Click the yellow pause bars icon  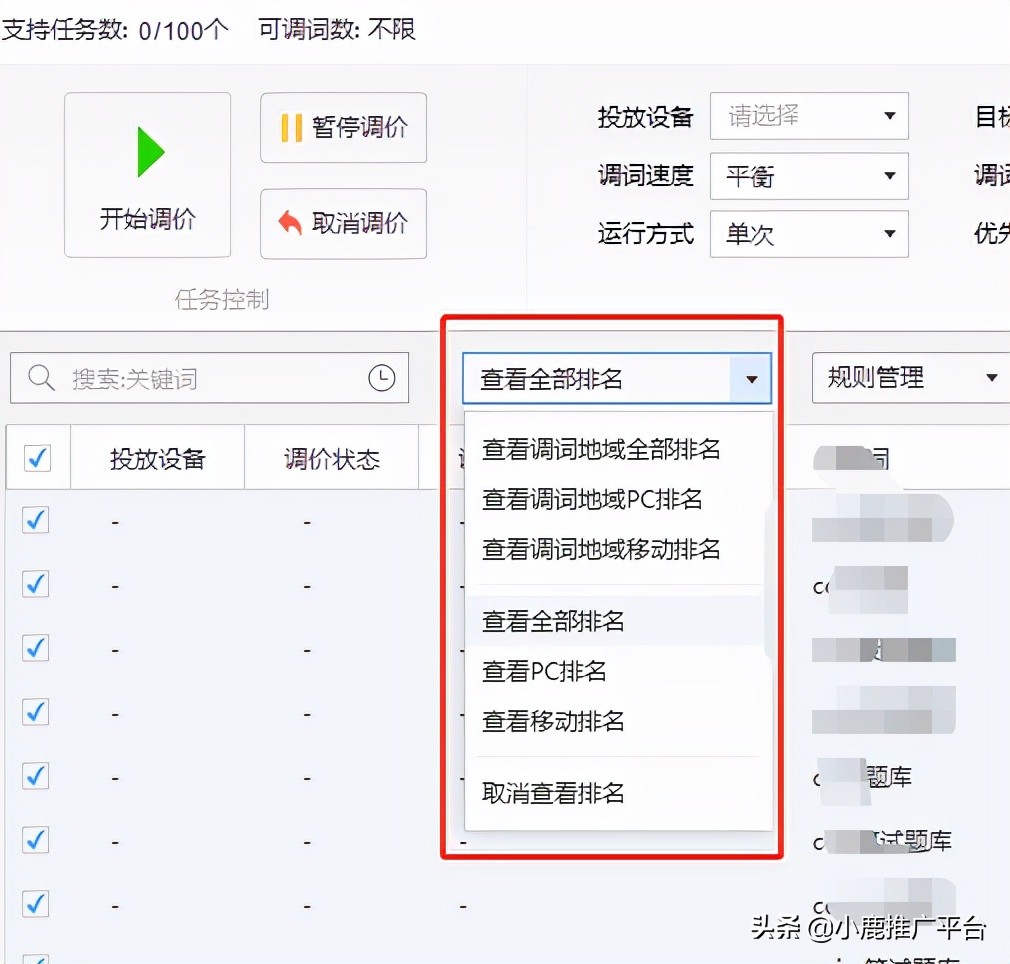click(292, 126)
